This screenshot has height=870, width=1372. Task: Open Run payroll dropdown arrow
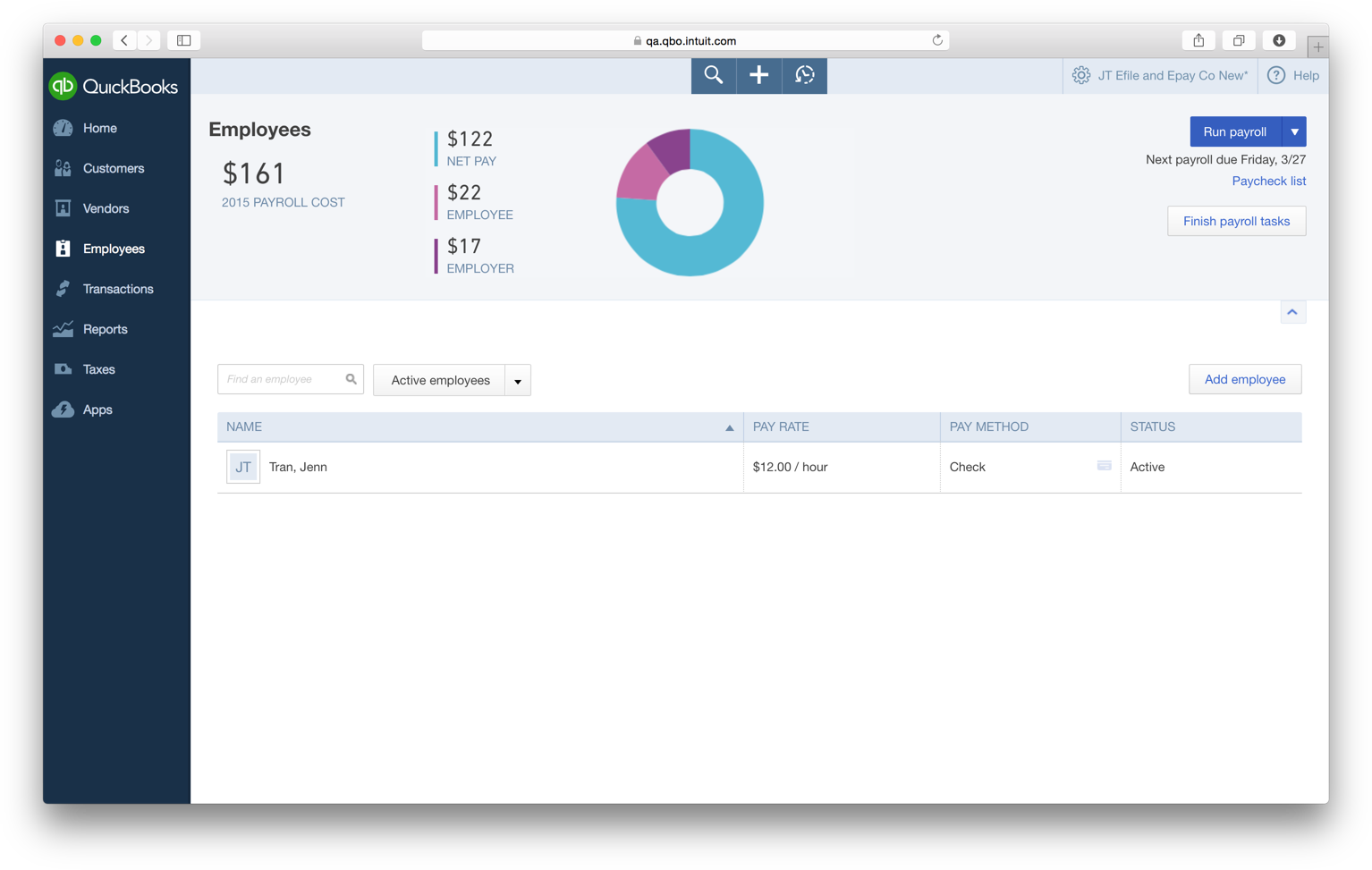1294,131
